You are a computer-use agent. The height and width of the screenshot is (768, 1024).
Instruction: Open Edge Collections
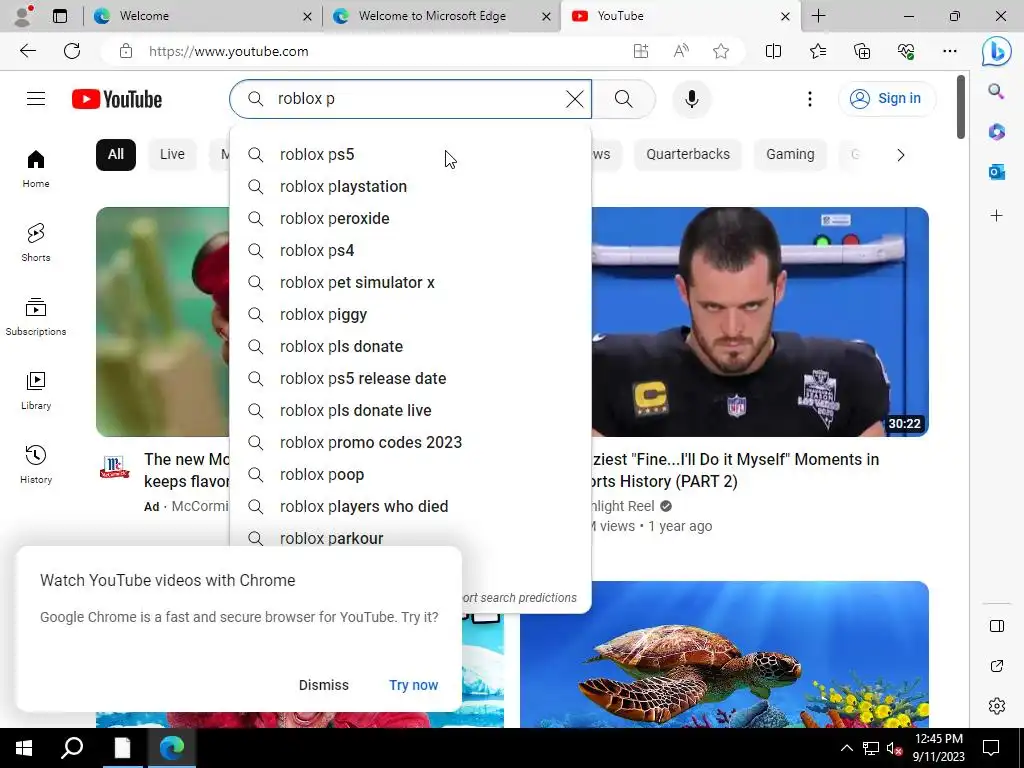[x=862, y=51]
